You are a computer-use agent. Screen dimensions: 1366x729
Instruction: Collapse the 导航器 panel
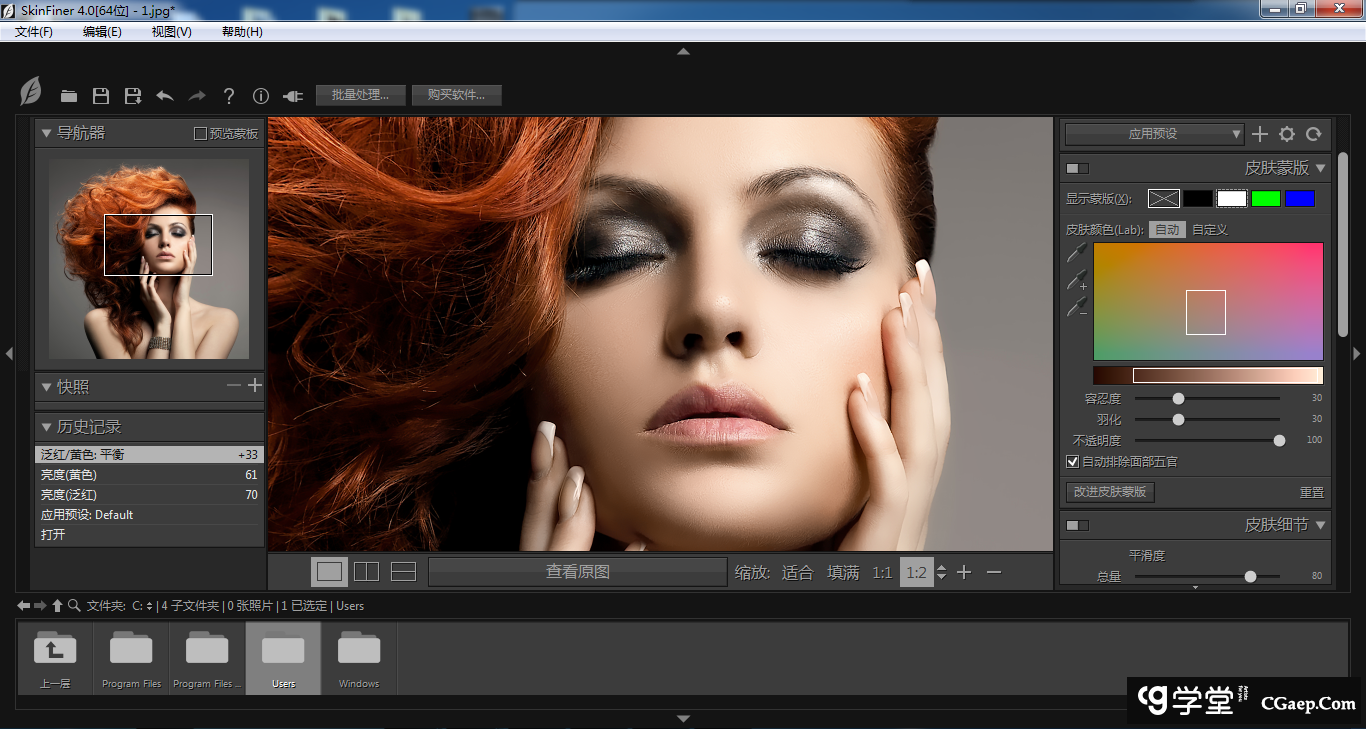tap(46, 133)
